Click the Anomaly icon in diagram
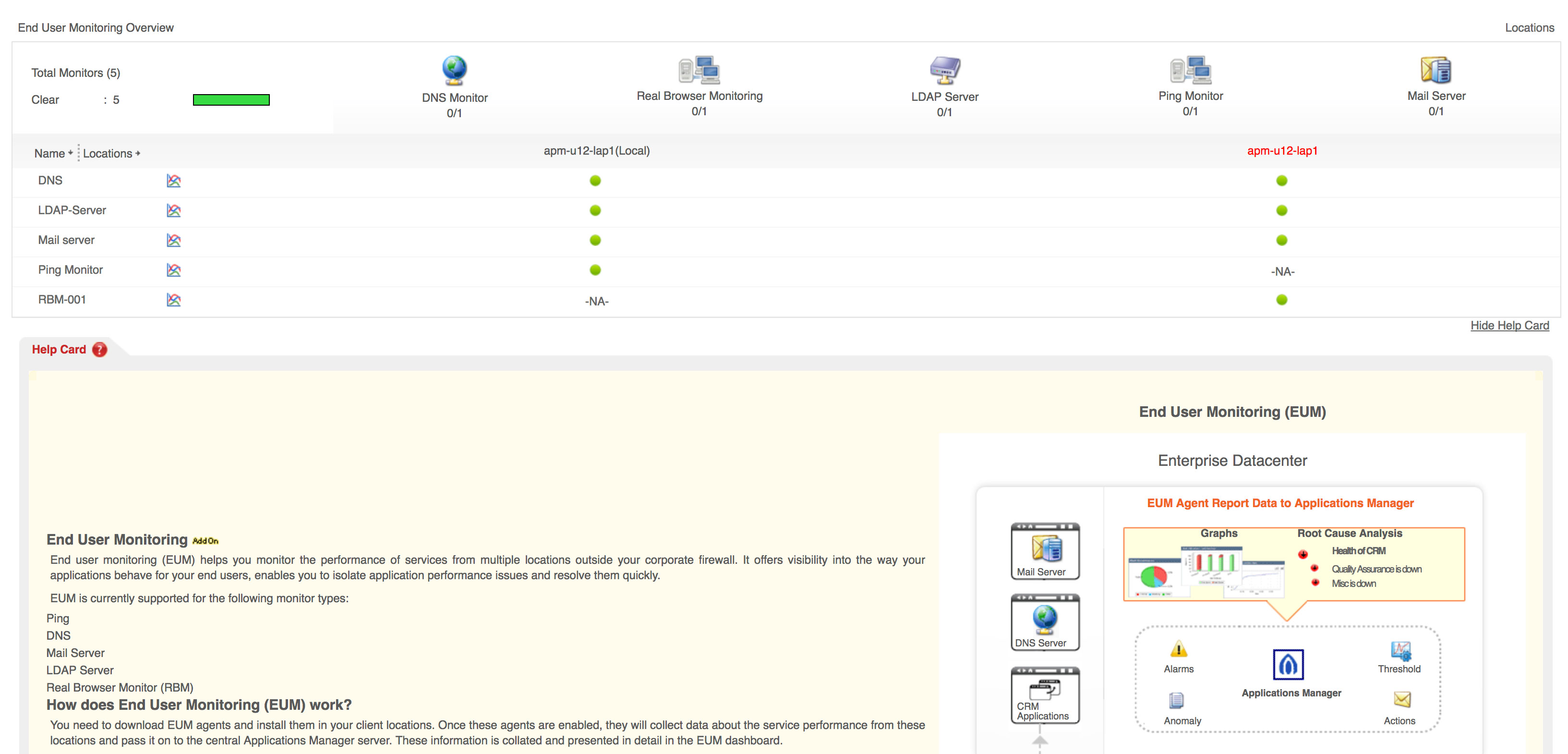 click(1177, 700)
